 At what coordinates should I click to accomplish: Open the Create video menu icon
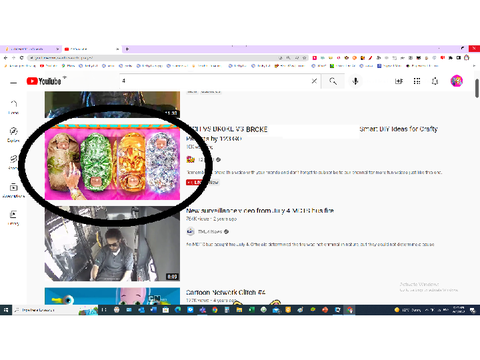point(399,81)
